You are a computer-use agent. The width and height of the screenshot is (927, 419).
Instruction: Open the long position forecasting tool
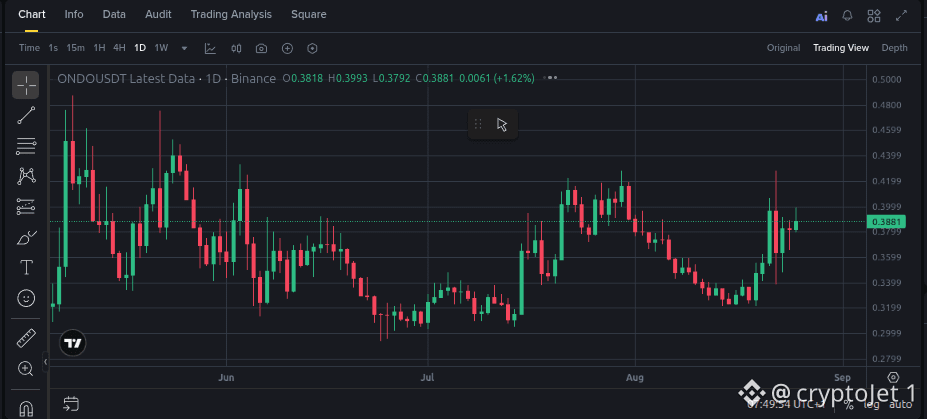click(26, 206)
